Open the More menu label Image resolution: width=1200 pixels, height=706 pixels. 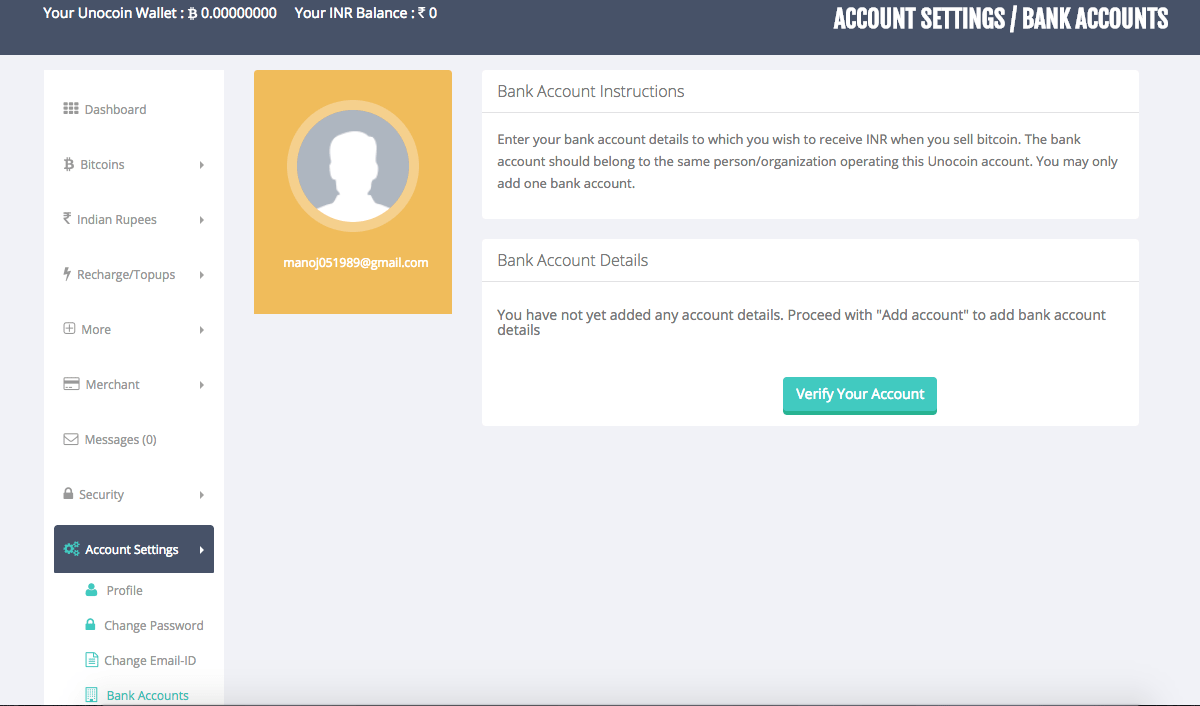(x=96, y=329)
